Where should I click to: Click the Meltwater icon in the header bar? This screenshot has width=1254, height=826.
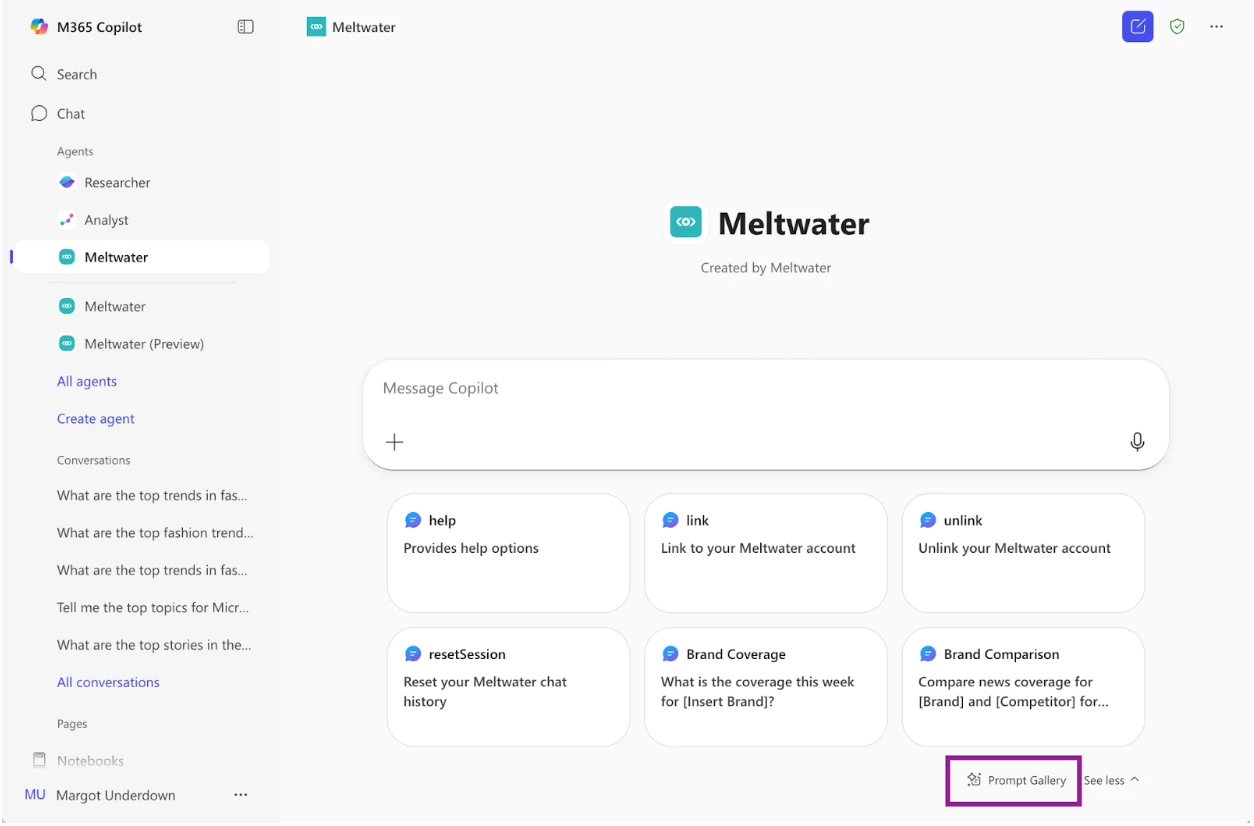(x=317, y=27)
